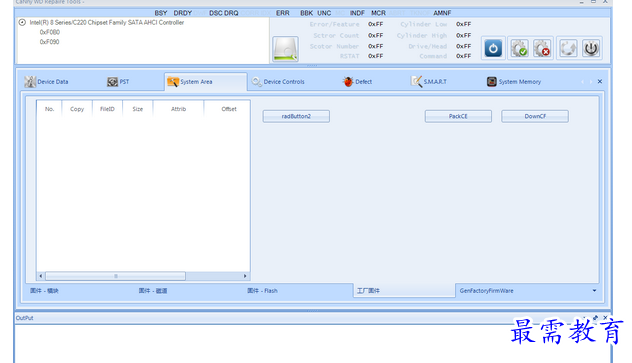Switch to the PST tab
The height and width of the screenshot is (363, 632).
(124, 82)
